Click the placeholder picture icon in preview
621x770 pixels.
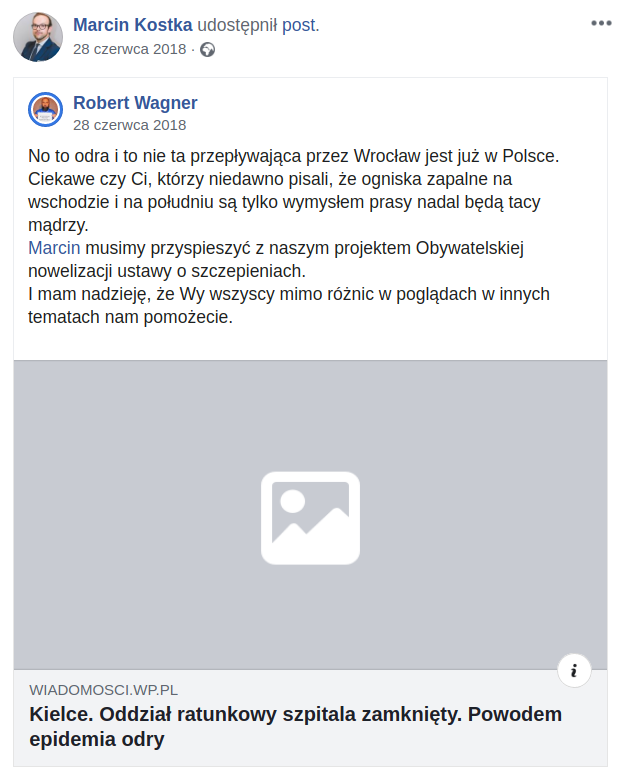(x=310, y=518)
